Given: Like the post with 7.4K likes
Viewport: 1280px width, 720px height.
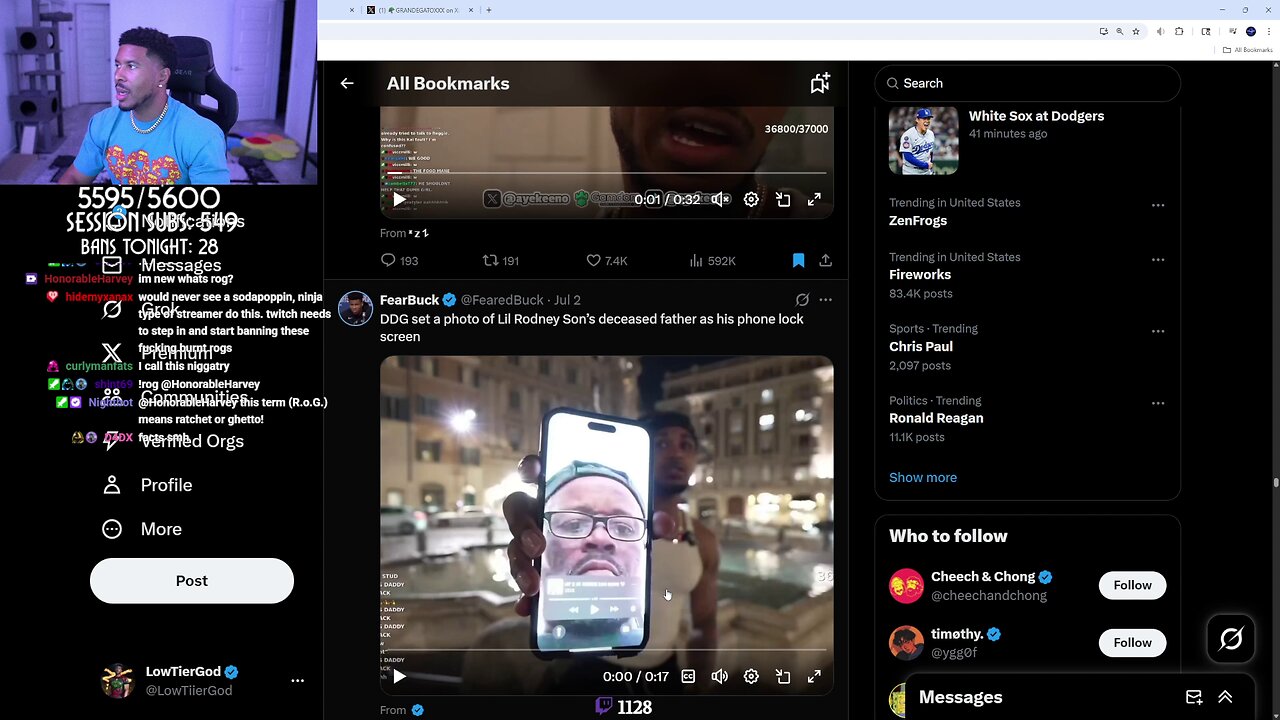Looking at the screenshot, I should click(607, 261).
